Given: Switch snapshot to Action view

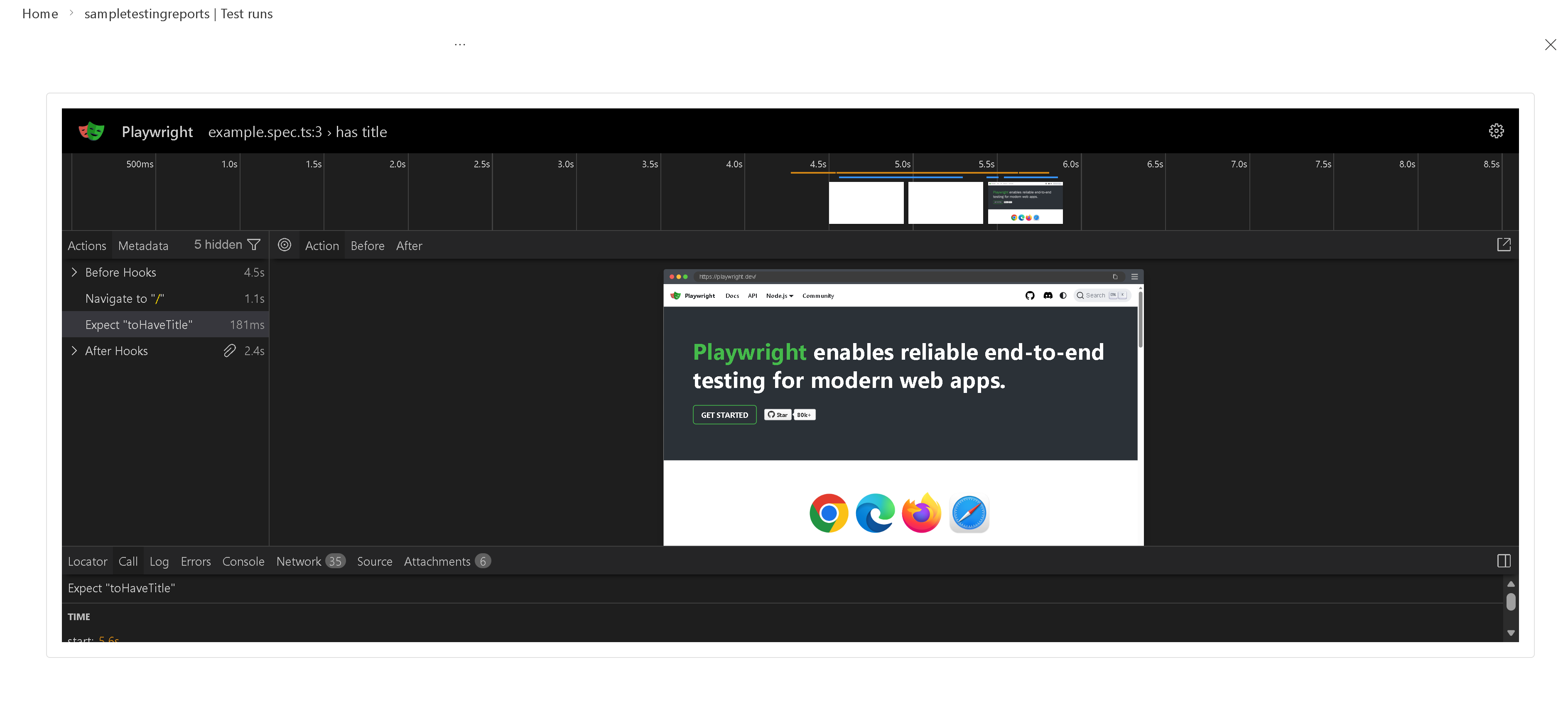Looking at the screenshot, I should (322, 245).
